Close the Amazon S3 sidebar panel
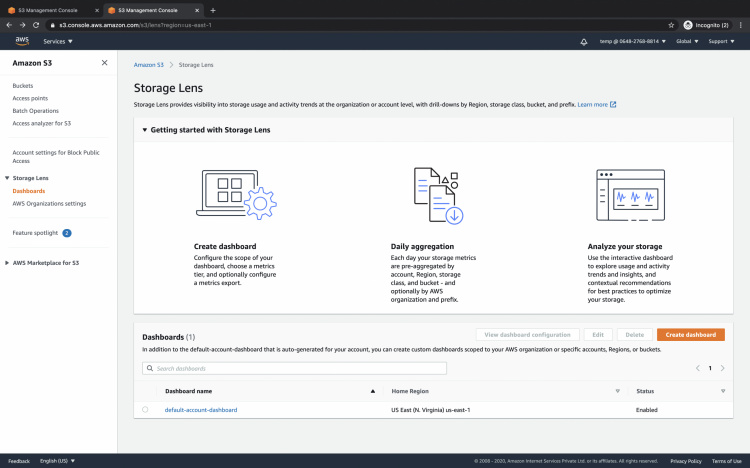 105,63
